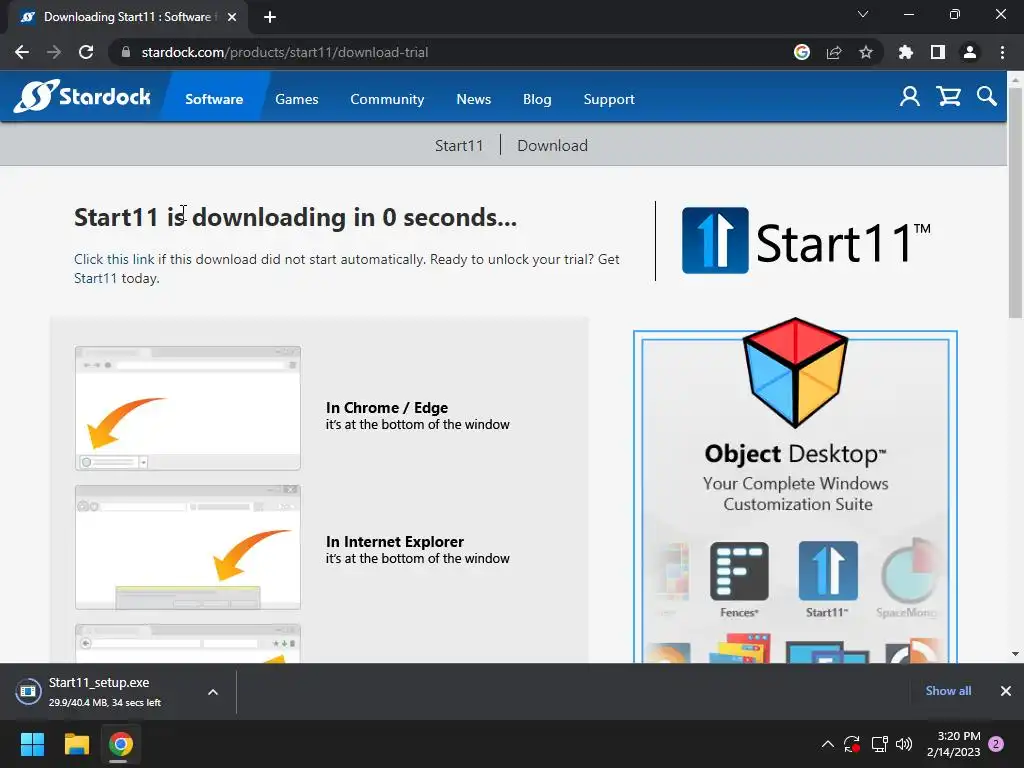Open the clock showing 3:20 PM 2/14/2023
This screenshot has height=768, width=1024.
(953, 744)
